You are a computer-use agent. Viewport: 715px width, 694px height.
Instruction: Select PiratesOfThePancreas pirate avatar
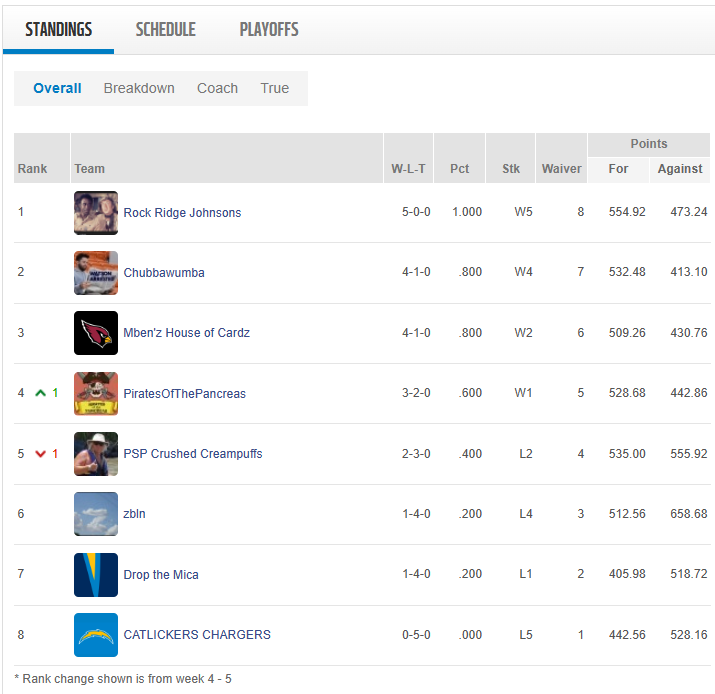96,394
